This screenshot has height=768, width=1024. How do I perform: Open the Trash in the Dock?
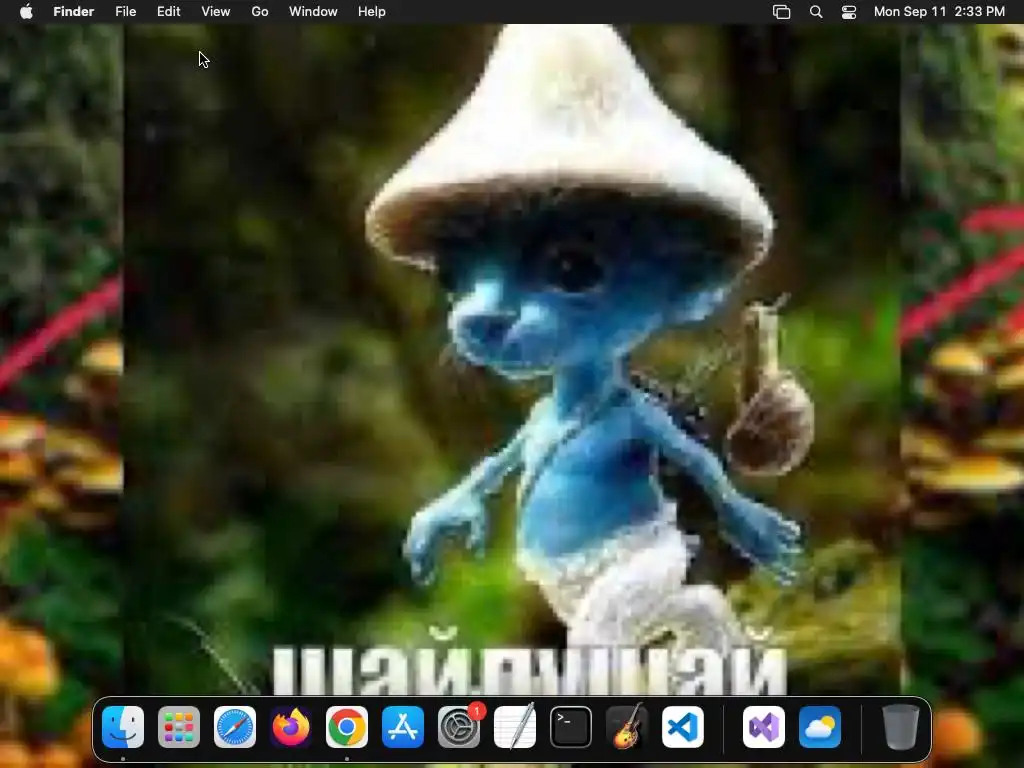(x=901, y=727)
